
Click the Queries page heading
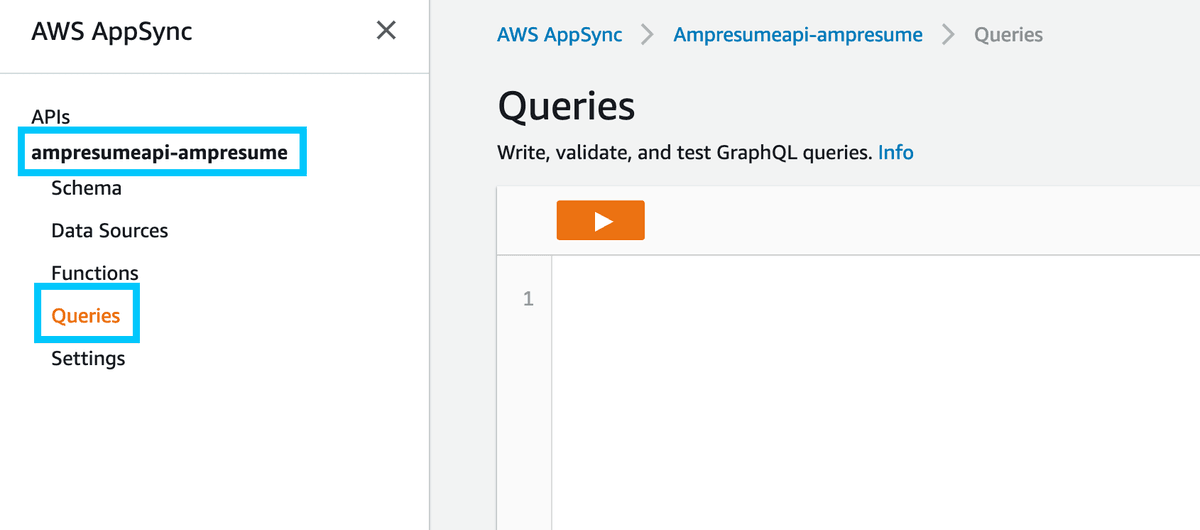coord(565,105)
